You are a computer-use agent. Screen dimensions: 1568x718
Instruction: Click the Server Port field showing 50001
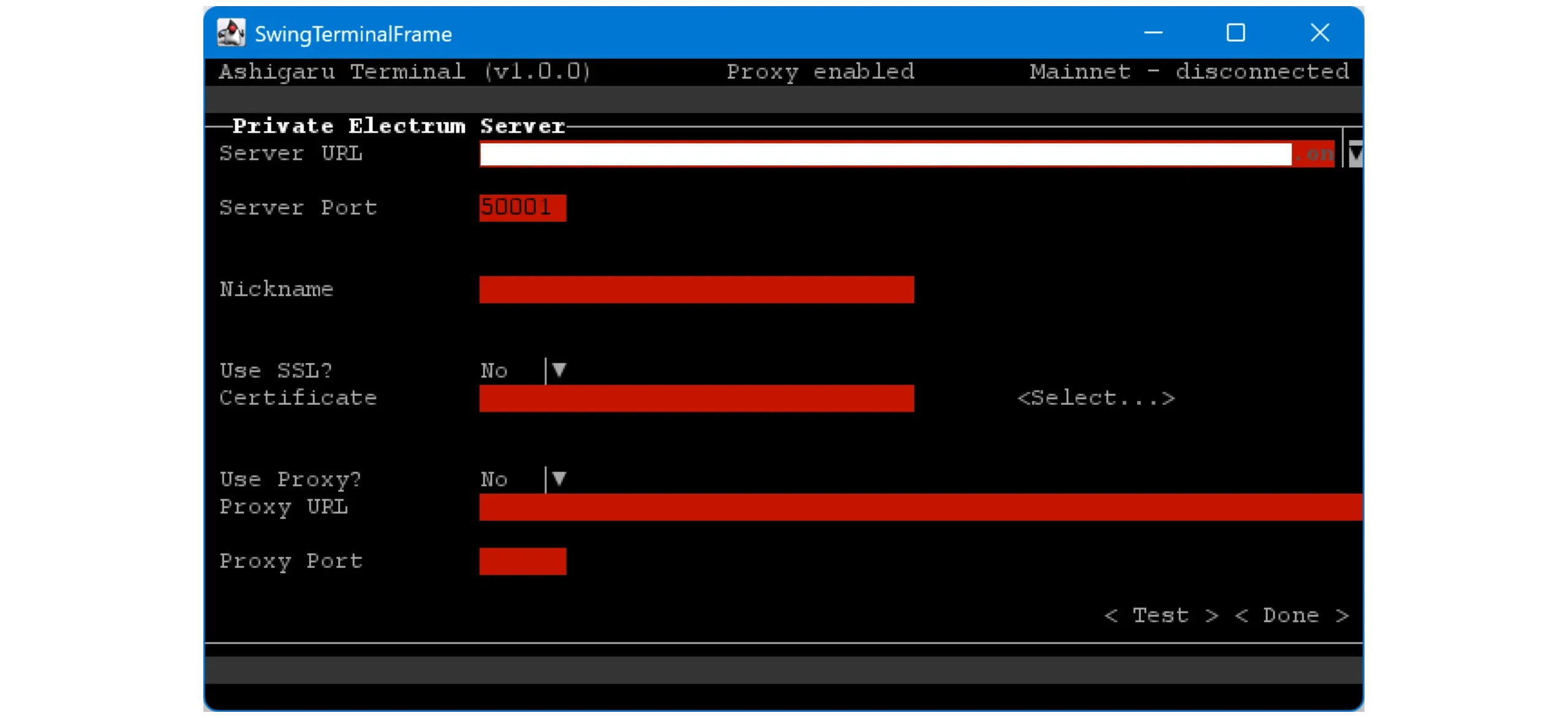click(x=522, y=208)
